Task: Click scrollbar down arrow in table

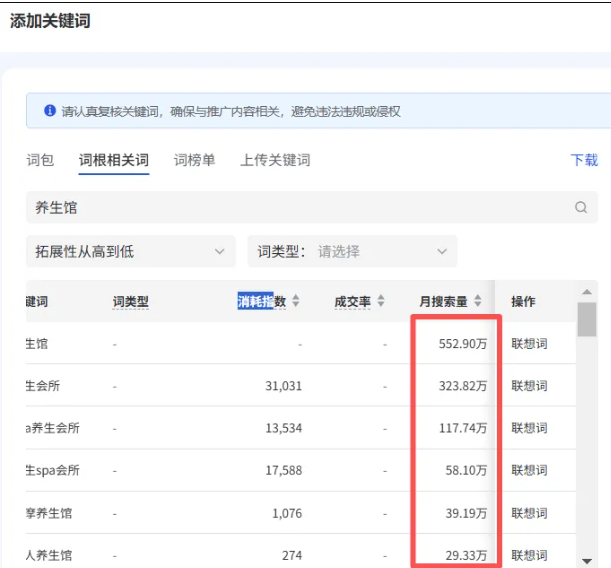Action: coord(587,561)
